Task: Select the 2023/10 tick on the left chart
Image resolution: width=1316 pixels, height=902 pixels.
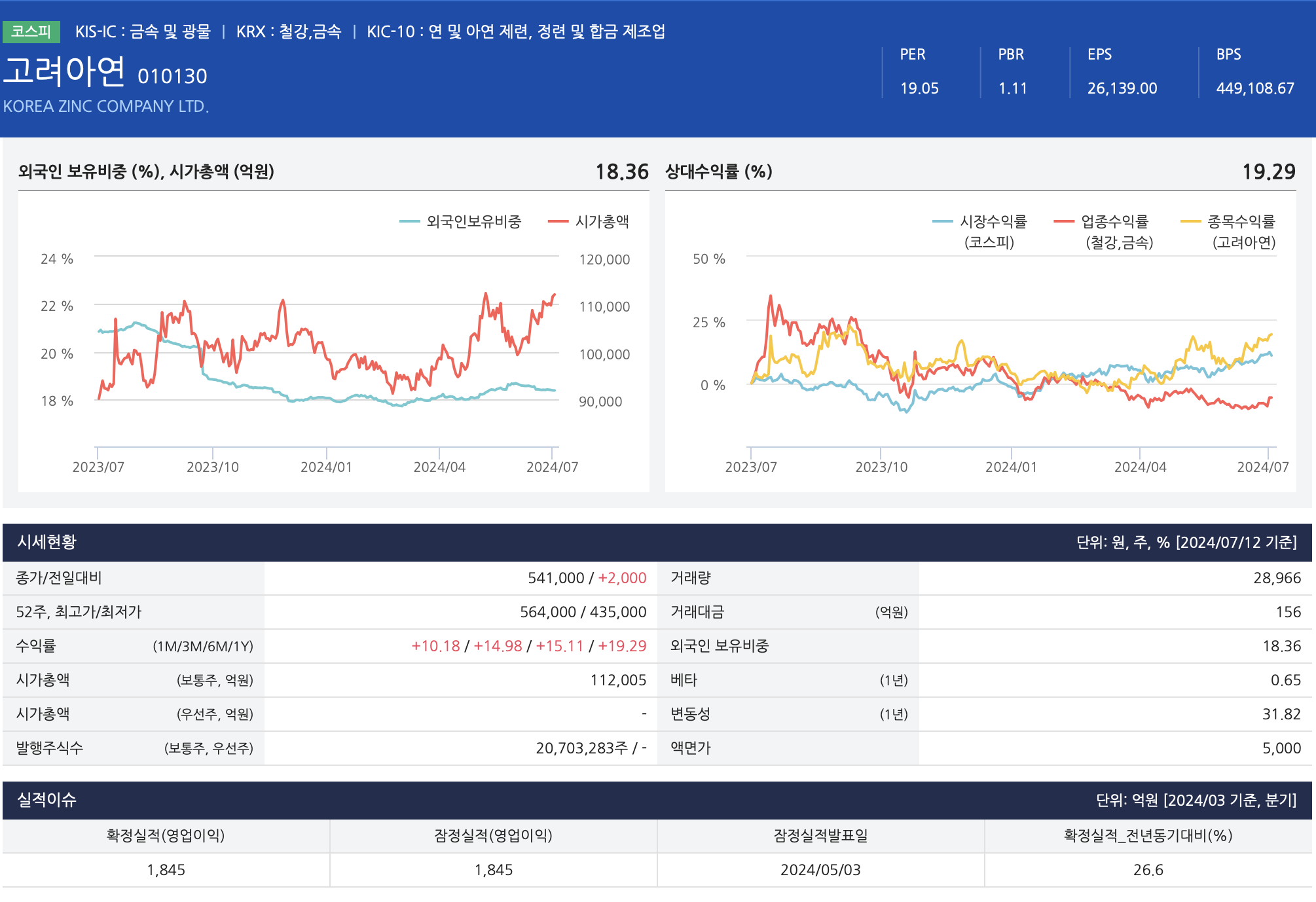Action: (213, 467)
